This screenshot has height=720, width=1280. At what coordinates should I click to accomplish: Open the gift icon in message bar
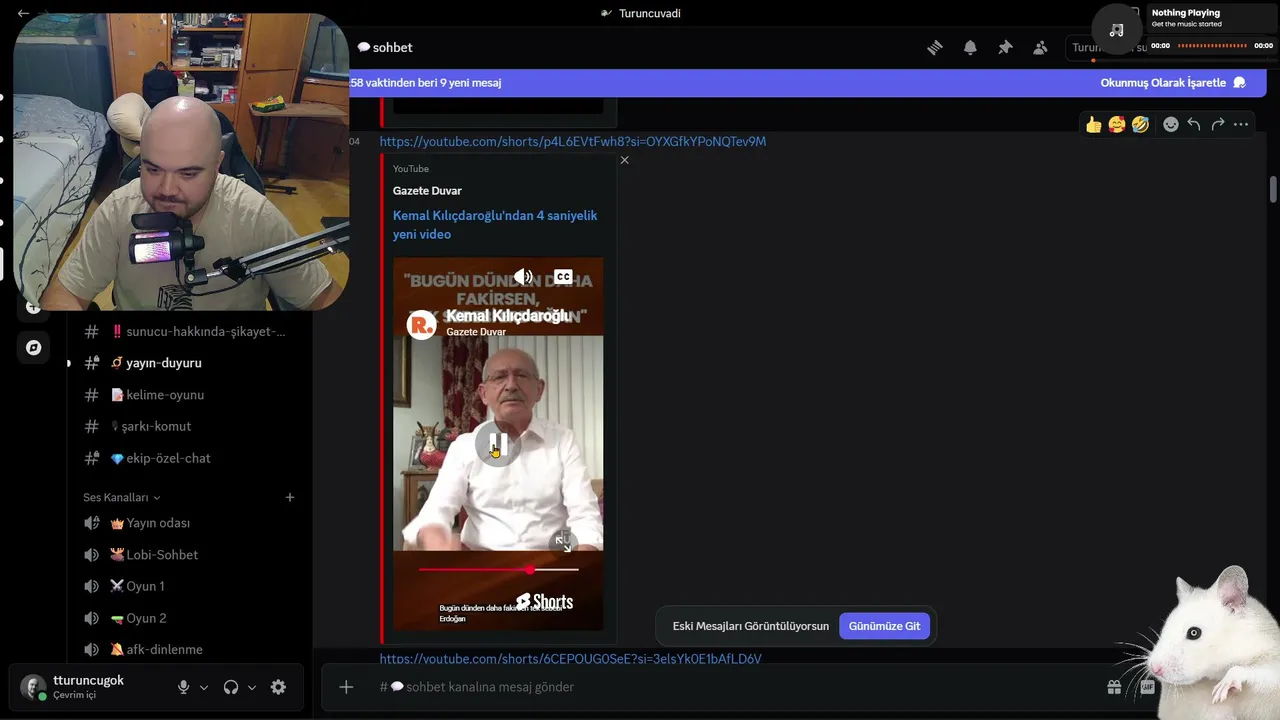click(1113, 687)
